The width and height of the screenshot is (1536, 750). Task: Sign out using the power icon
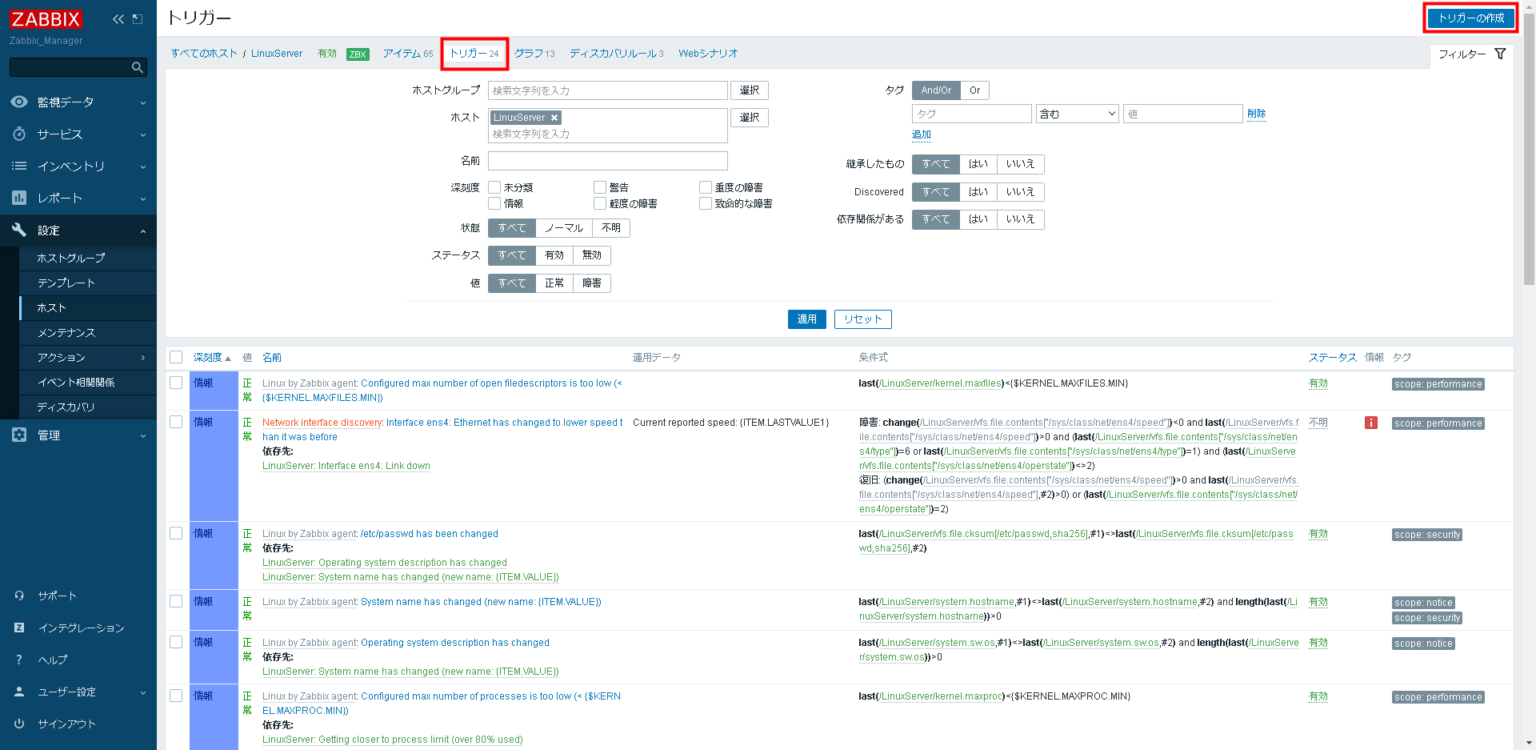coord(18,723)
